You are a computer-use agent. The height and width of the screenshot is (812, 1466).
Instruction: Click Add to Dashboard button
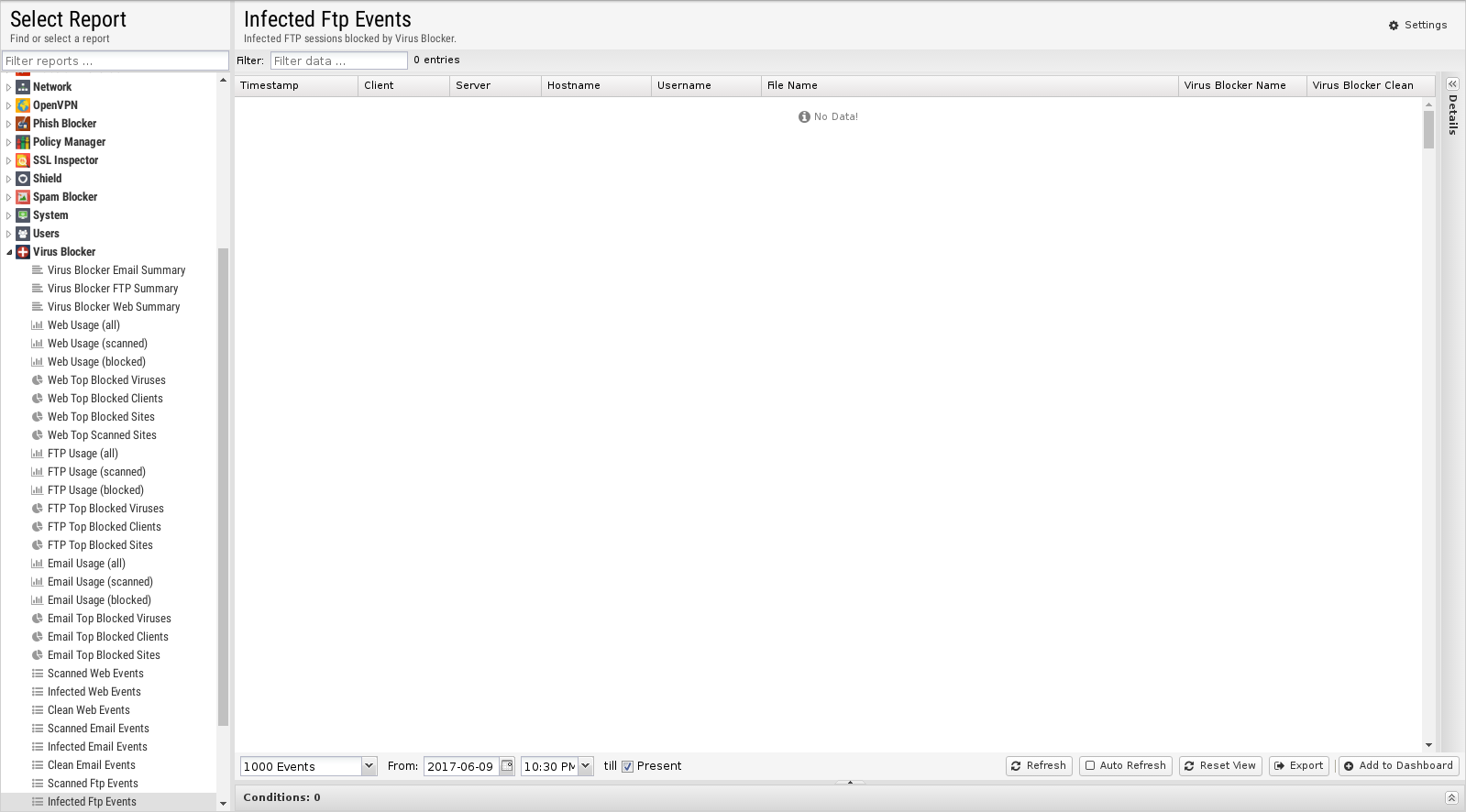1398,766
